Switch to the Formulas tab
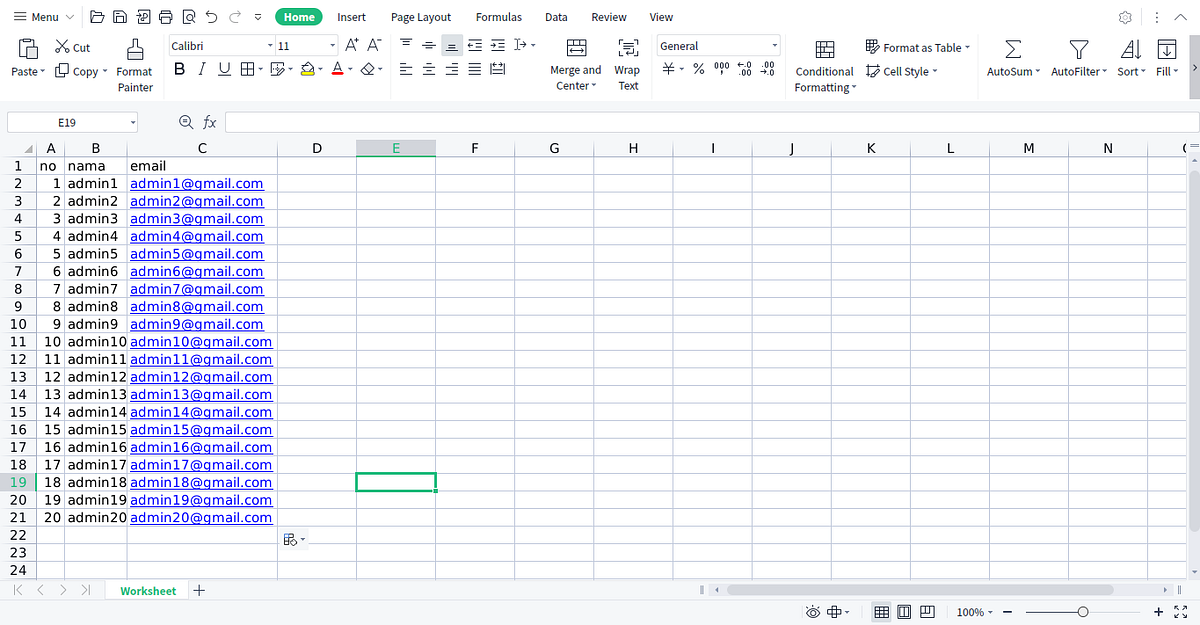1200x625 pixels. [498, 16]
